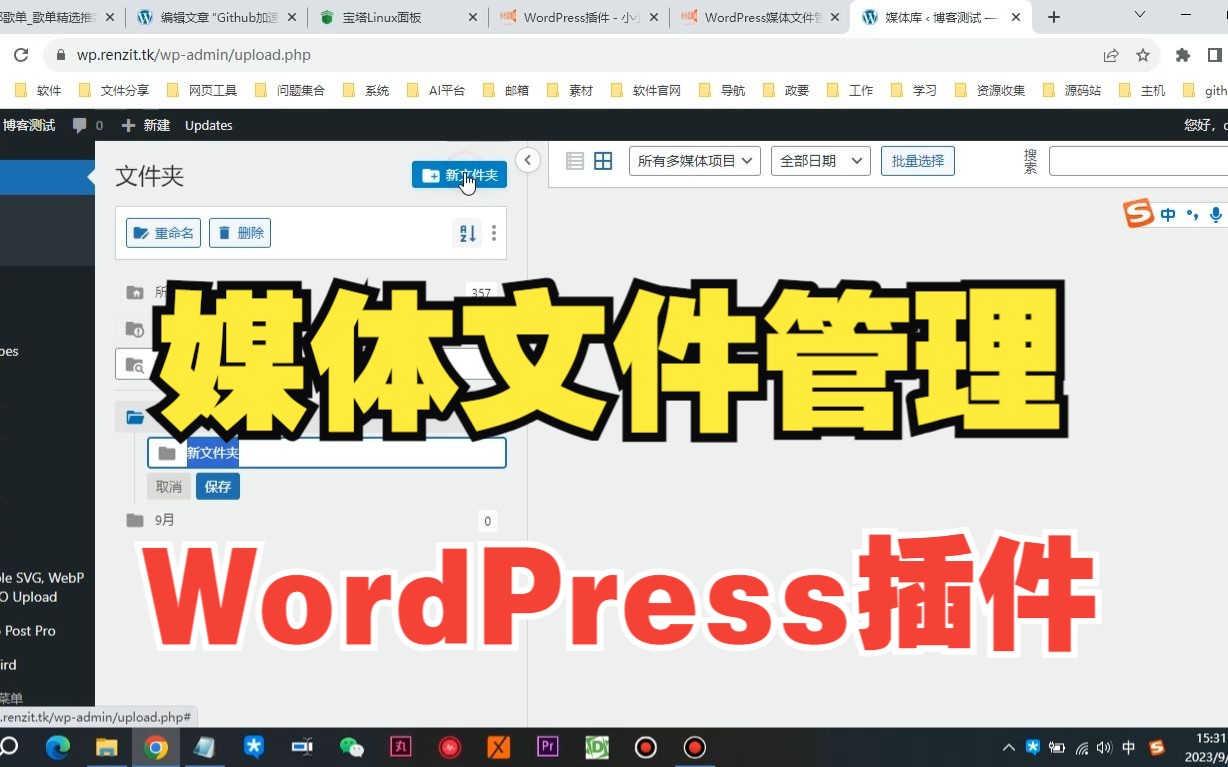
Task: Open Updates in the WordPress admin bar
Action: tap(209, 125)
